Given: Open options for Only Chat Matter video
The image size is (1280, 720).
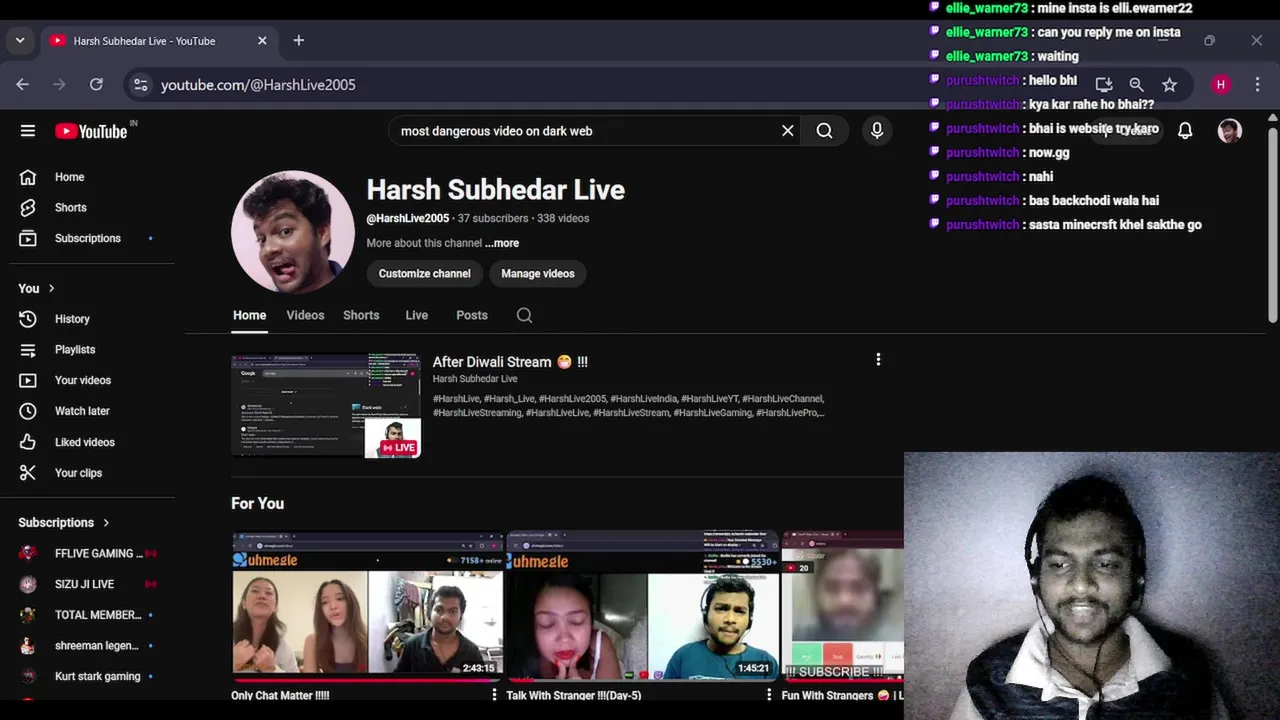Looking at the screenshot, I should point(494,695).
